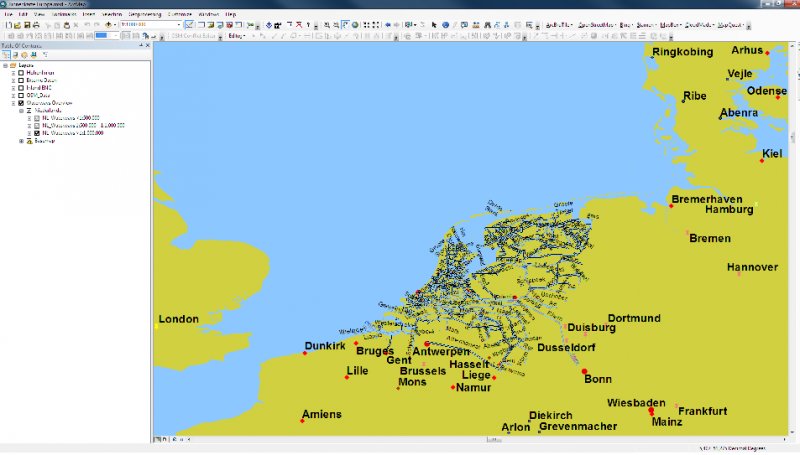
Task: Uncheck the Waterways Overview group layer
Action: 21,103
